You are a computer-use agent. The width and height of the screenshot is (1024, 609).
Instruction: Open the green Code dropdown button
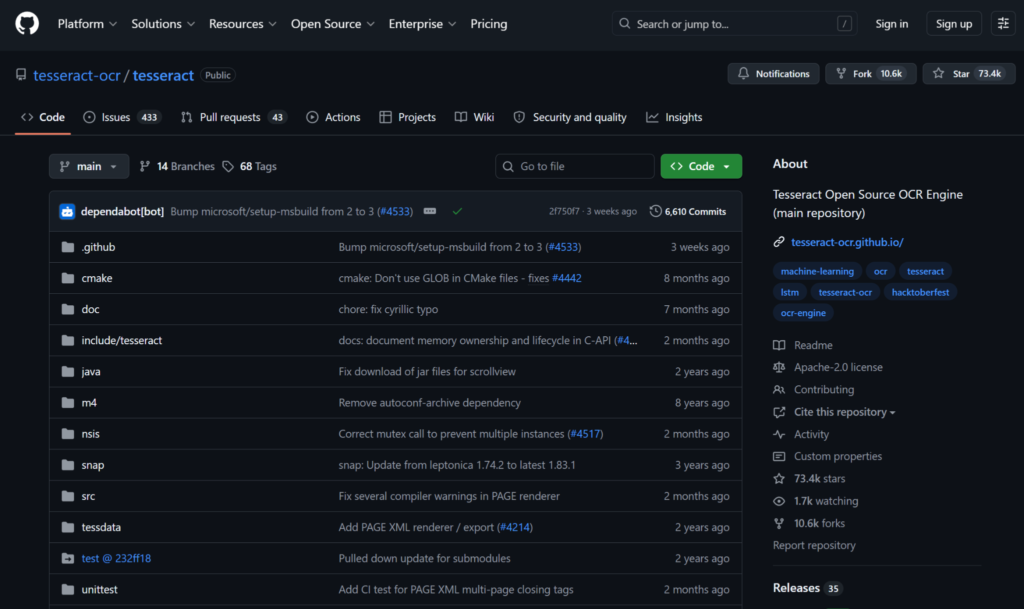[x=701, y=166]
